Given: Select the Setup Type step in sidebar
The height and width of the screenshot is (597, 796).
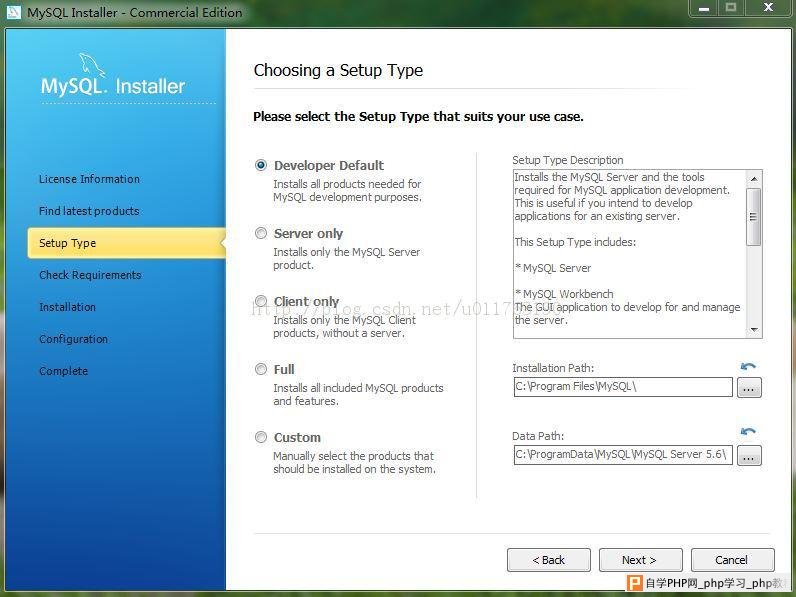Looking at the screenshot, I should (126, 243).
